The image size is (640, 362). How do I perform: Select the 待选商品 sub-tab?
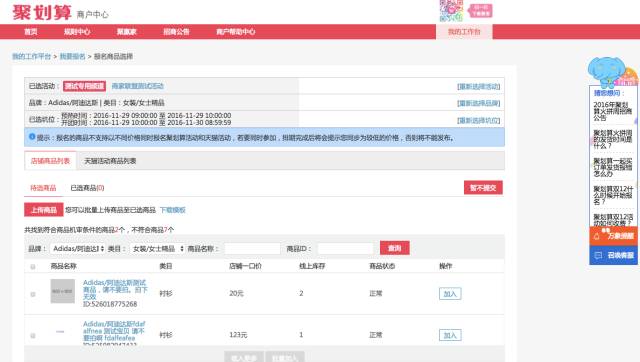pyautogui.click(x=43, y=188)
